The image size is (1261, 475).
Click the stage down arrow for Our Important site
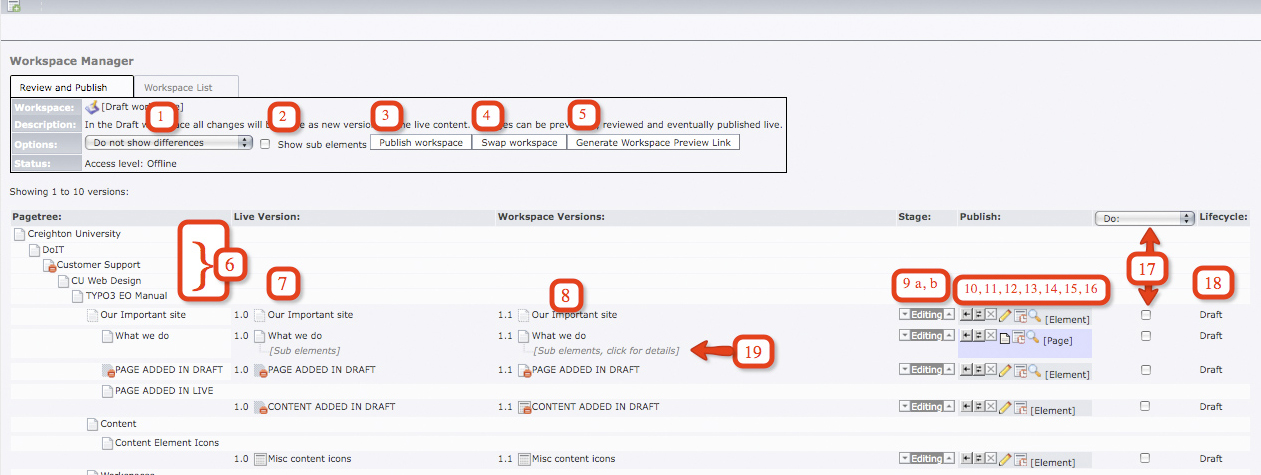click(x=905, y=315)
